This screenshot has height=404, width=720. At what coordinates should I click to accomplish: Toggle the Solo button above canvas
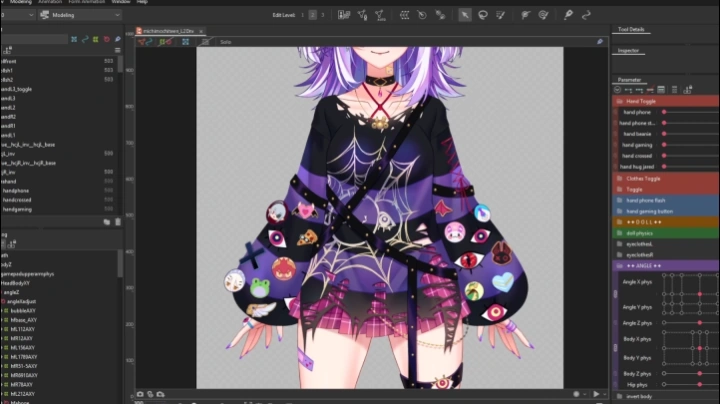[225, 43]
